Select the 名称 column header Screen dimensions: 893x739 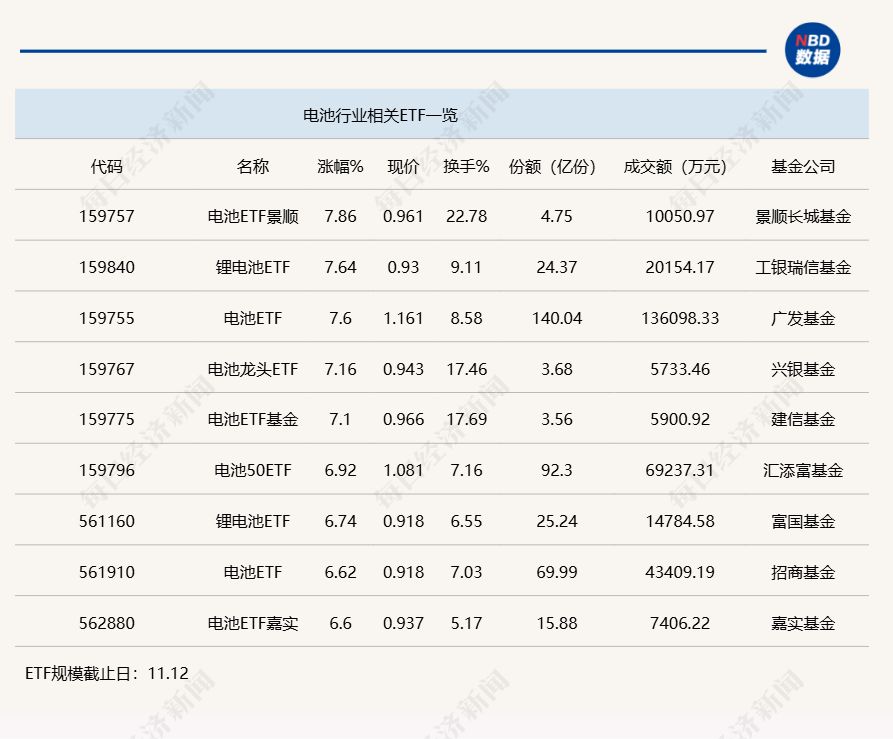click(253, 166)
